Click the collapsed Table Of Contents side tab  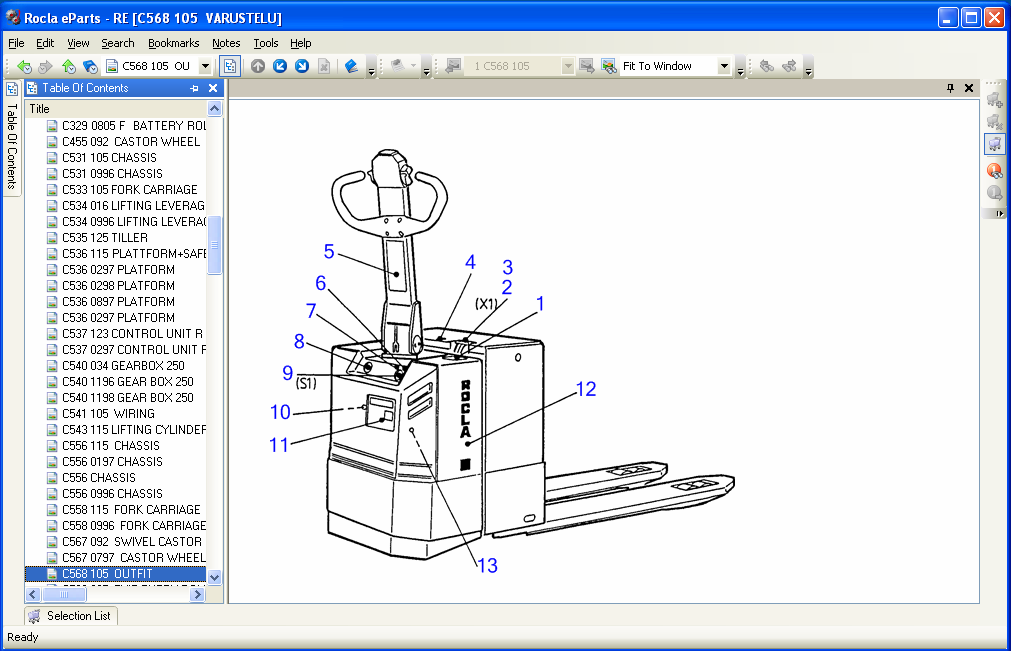pyautogui.click(x=12, y=137)
